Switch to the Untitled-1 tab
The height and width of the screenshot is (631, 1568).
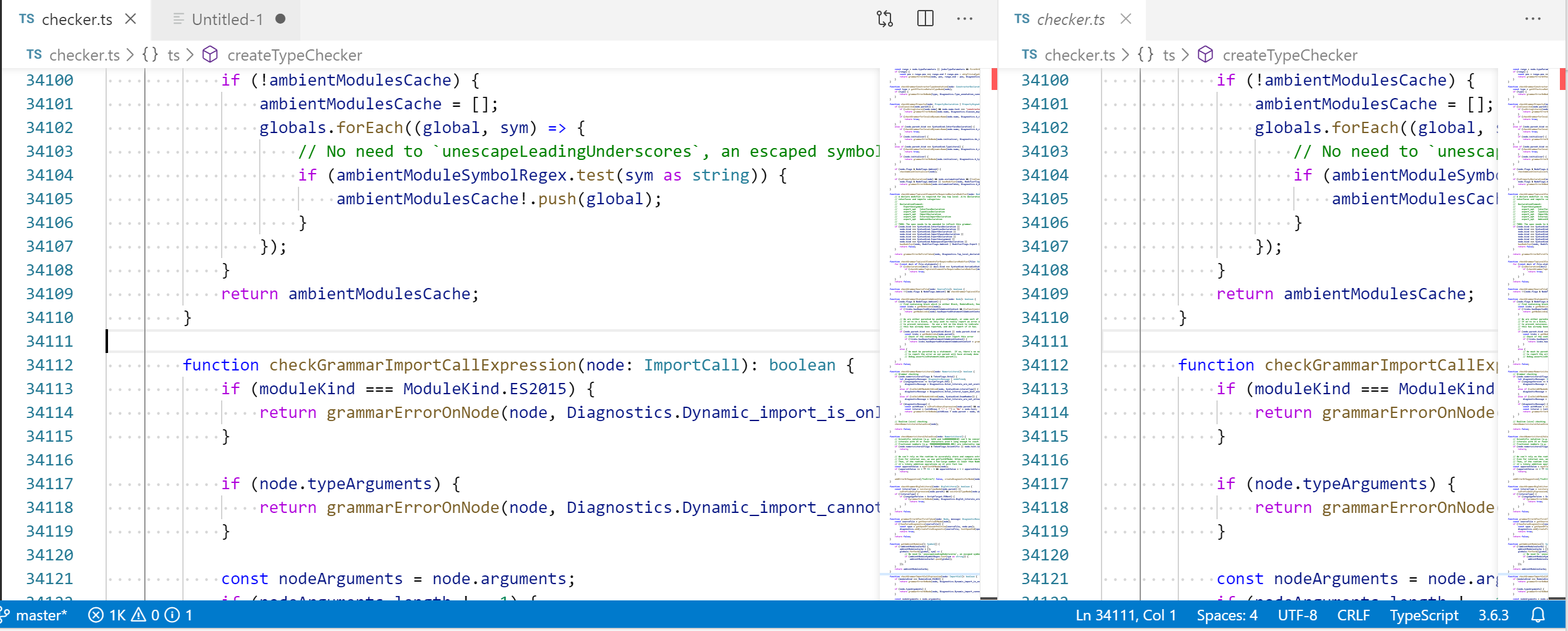(x=225, y=19)
